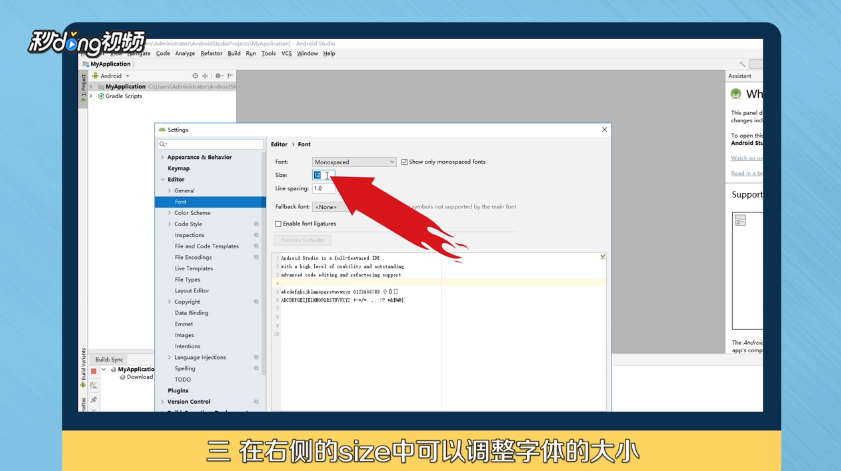Click the Restore Defaults button
The width and height of the screenshot is (841, 471).
coord(303,240)
